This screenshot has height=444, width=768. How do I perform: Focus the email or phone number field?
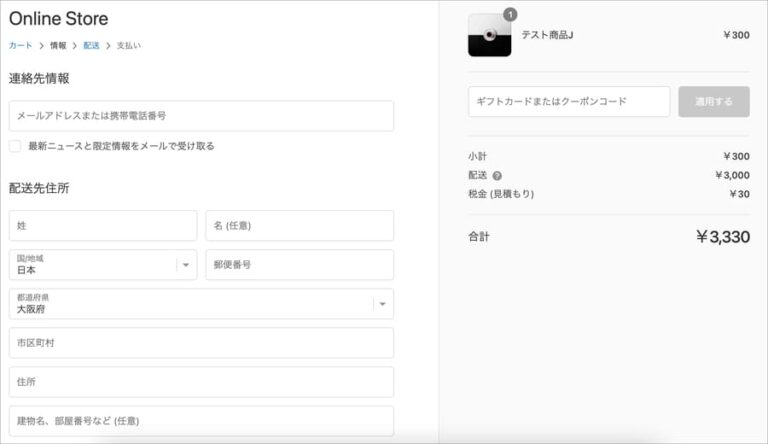click(x=201, y=116)
